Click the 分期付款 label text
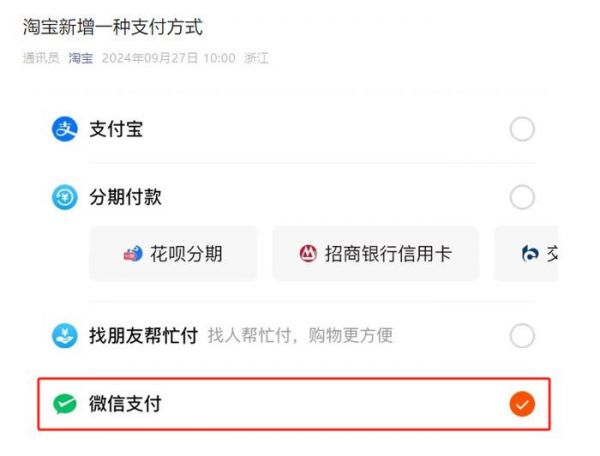Screen dimensions: 600x456 tap(125, 198)
